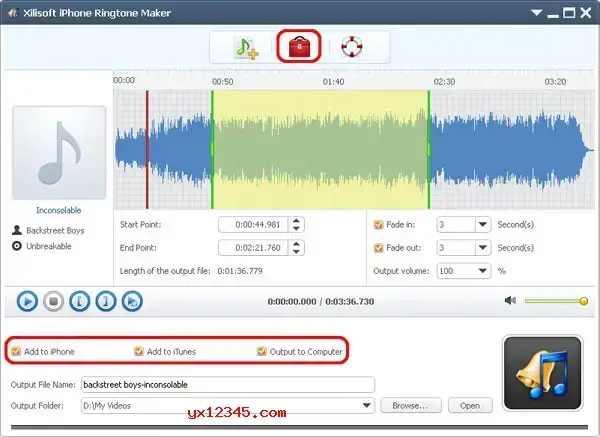Click the Stop playback button
The width and height of the screenshot is (600, 437).
point(54,301)
